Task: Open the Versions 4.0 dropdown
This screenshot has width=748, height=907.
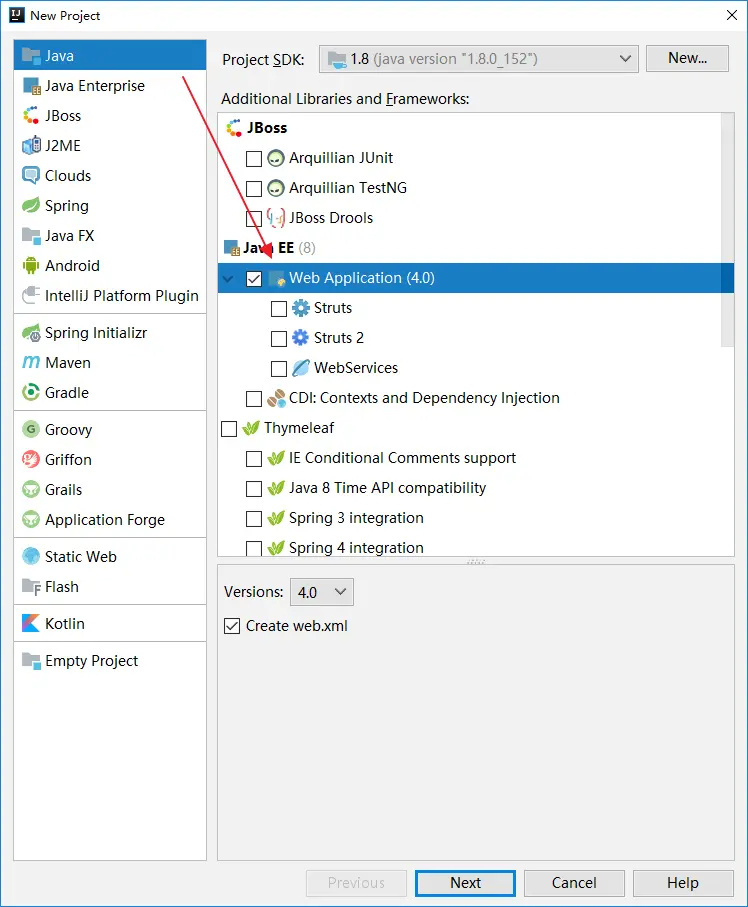Action: tap(322, 592)
